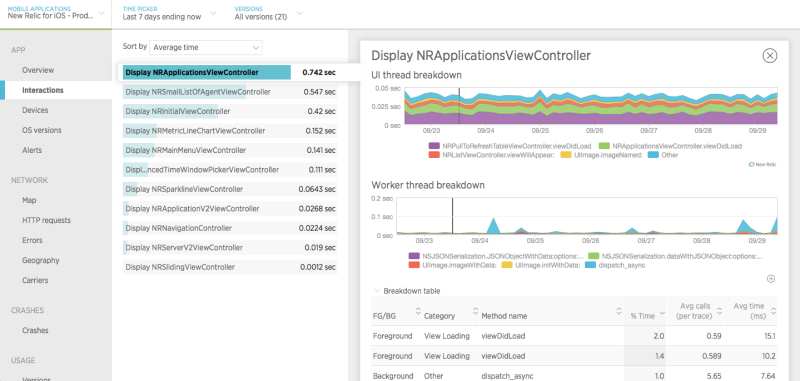
Task: Collapse the Breakdown table section
Action: coord(407,291)
